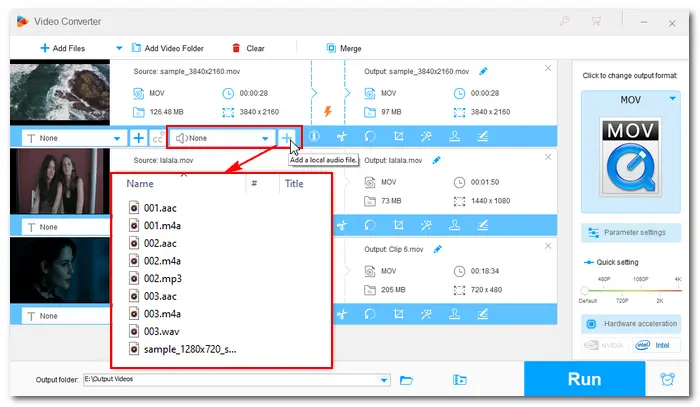Click the rotate icon in the lalala.mov toolbar

point(370,225)
